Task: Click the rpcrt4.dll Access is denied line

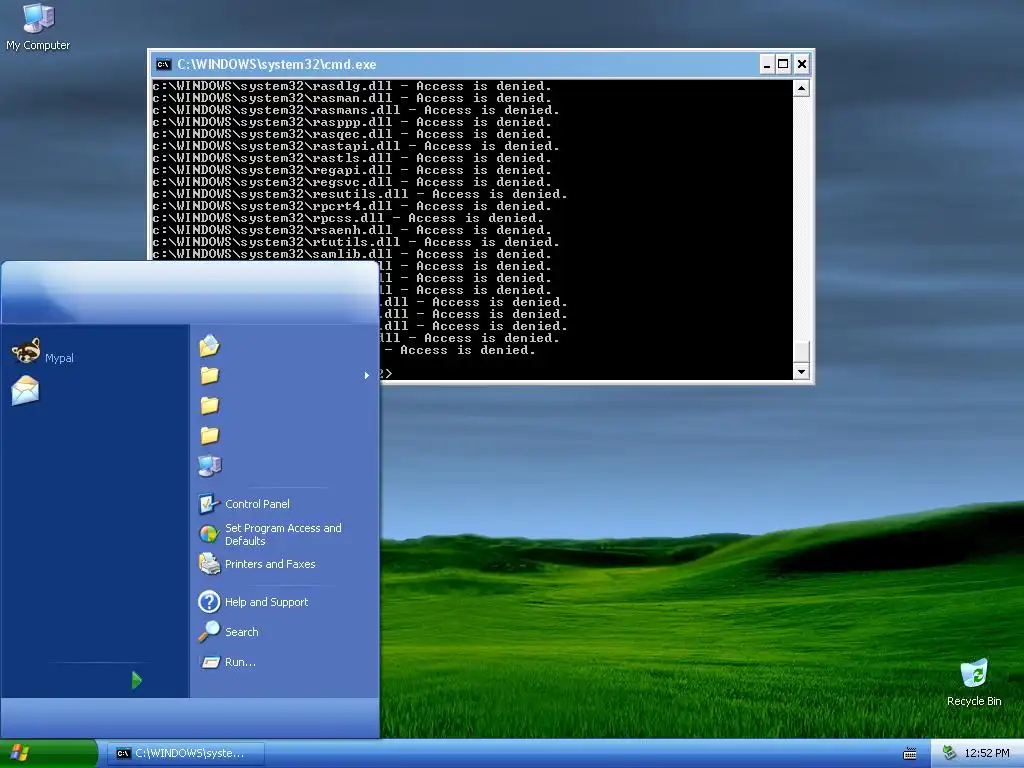Action: 352,206
